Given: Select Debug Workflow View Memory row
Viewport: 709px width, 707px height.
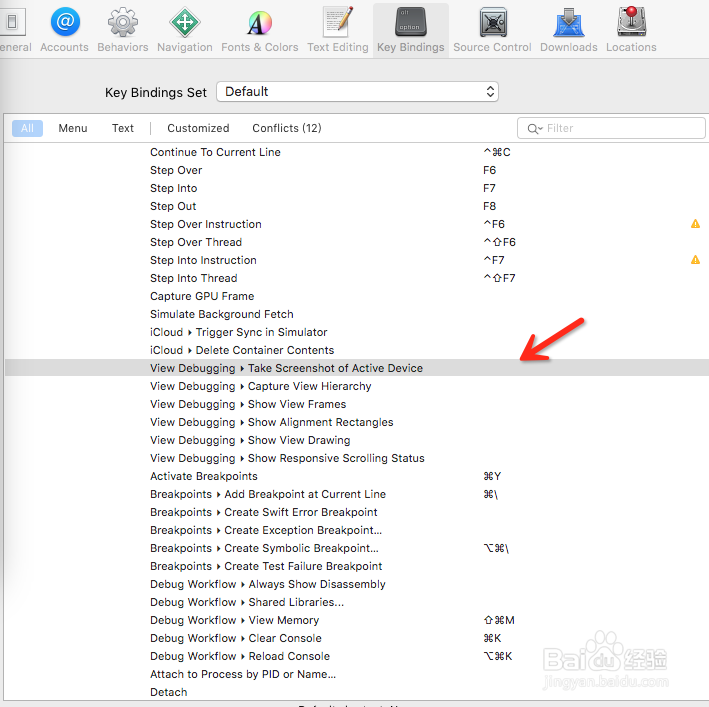Looking at the screenshot, I should tap(356, 620).
